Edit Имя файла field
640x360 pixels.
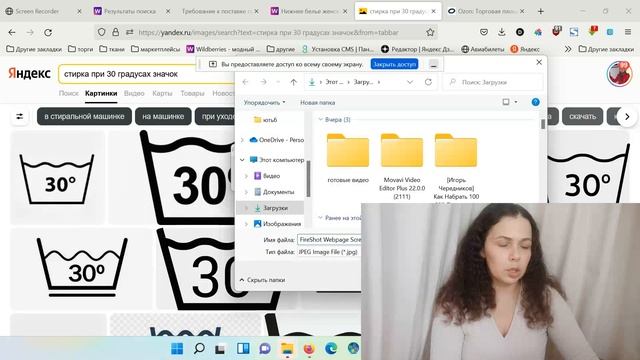click(329, 240)
